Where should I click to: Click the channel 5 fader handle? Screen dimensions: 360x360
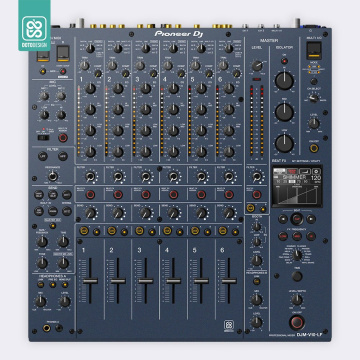coord(201,281)
